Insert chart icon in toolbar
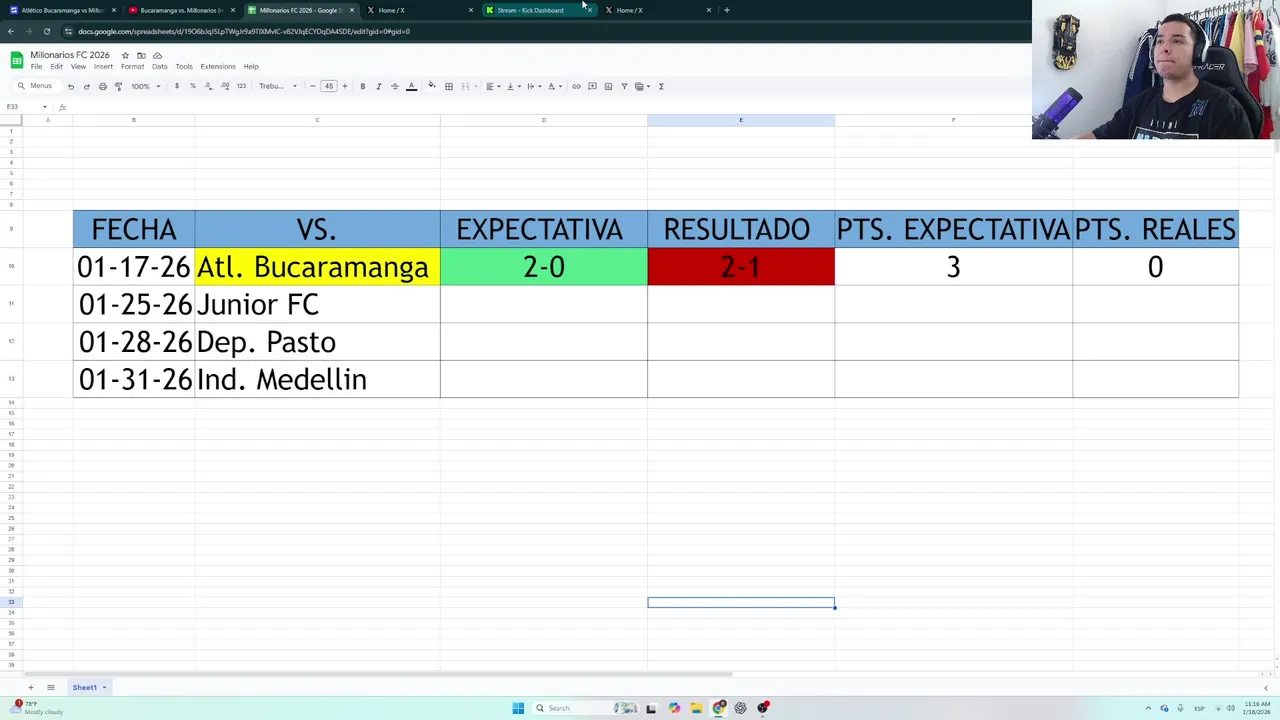This screenshot has height=720, width=1280. click(x=608, y=86)
